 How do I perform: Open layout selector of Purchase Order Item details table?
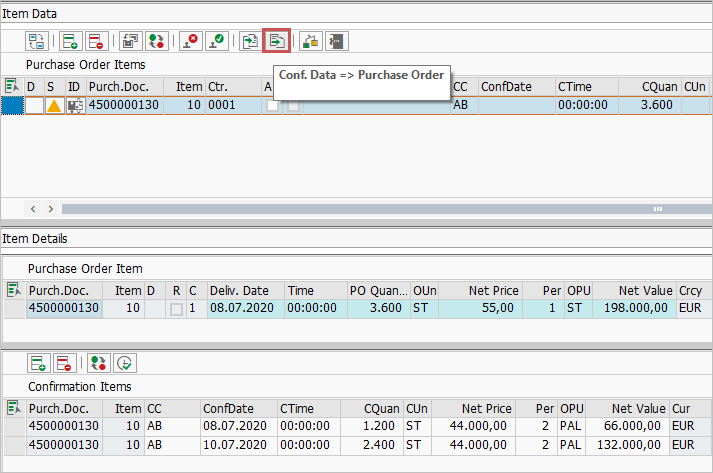13,291
